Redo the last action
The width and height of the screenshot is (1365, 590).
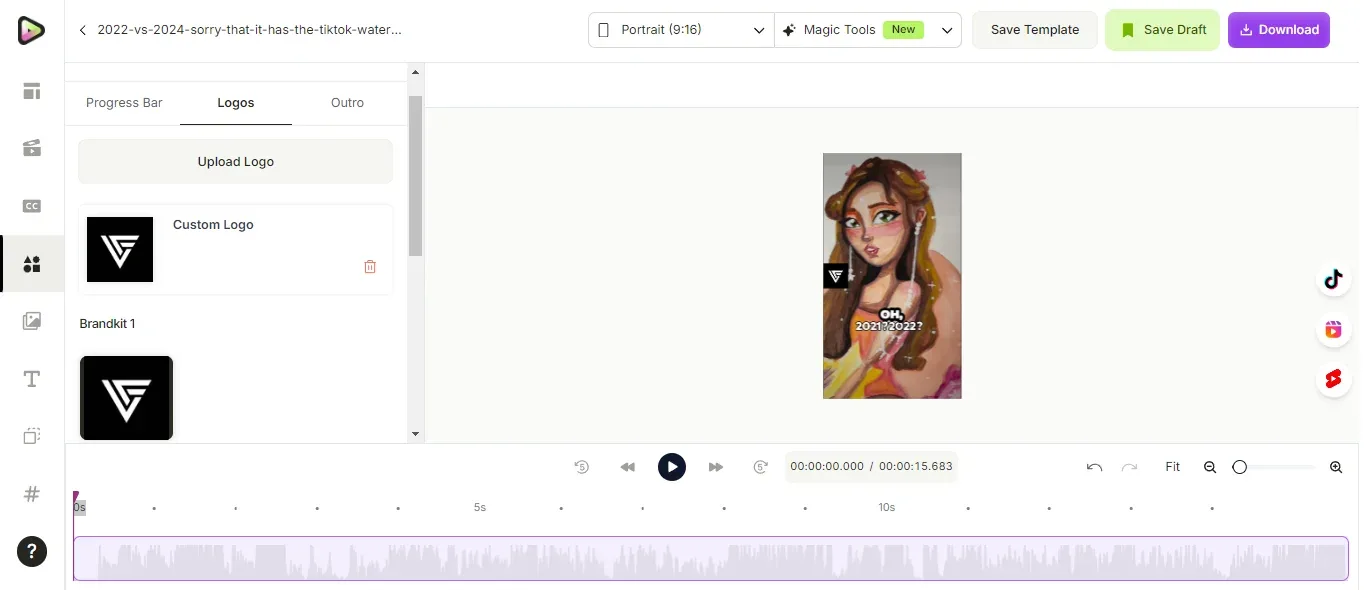1130,467
